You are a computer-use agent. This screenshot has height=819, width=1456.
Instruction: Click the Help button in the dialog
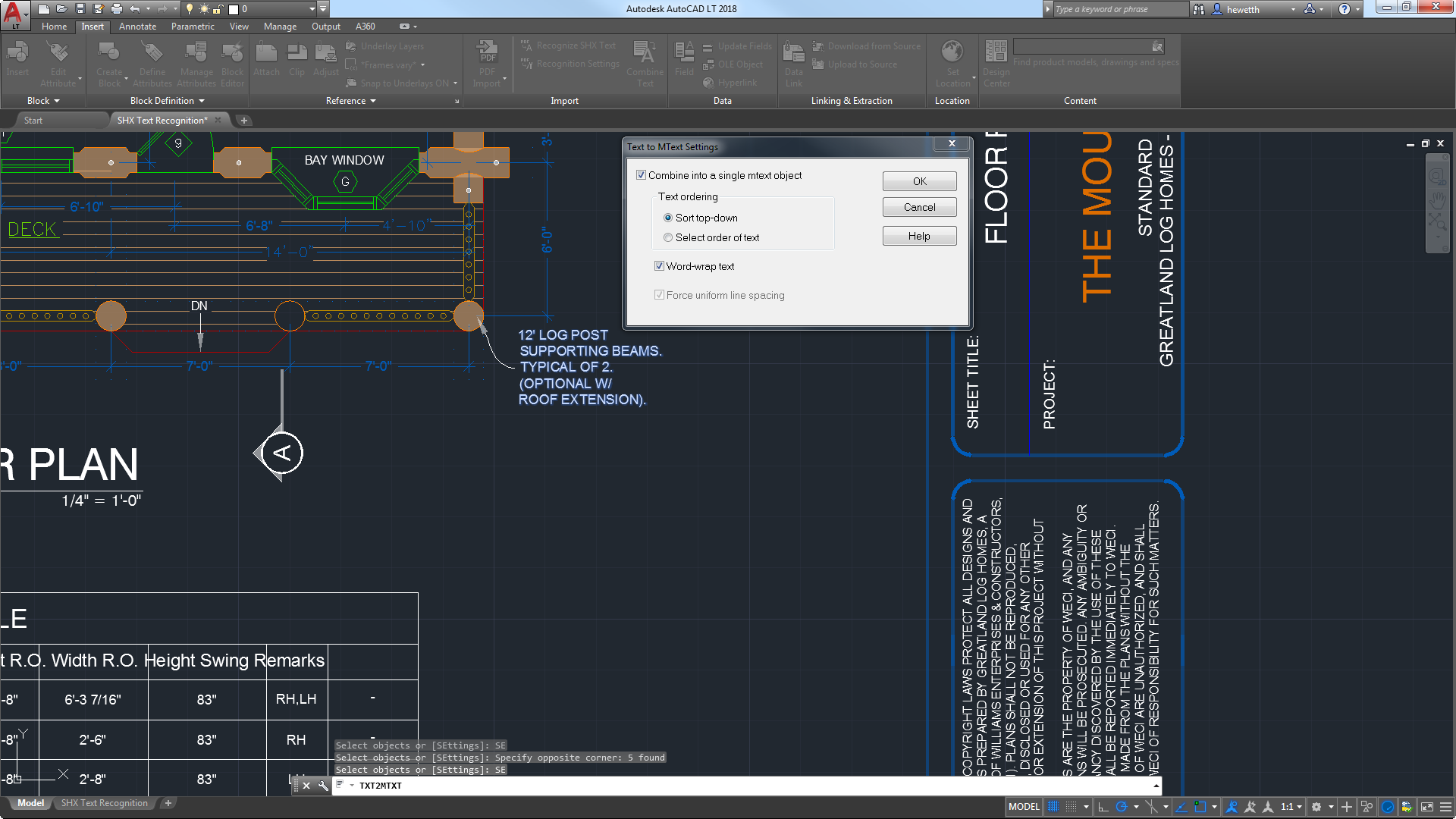(x=919, y=237)
